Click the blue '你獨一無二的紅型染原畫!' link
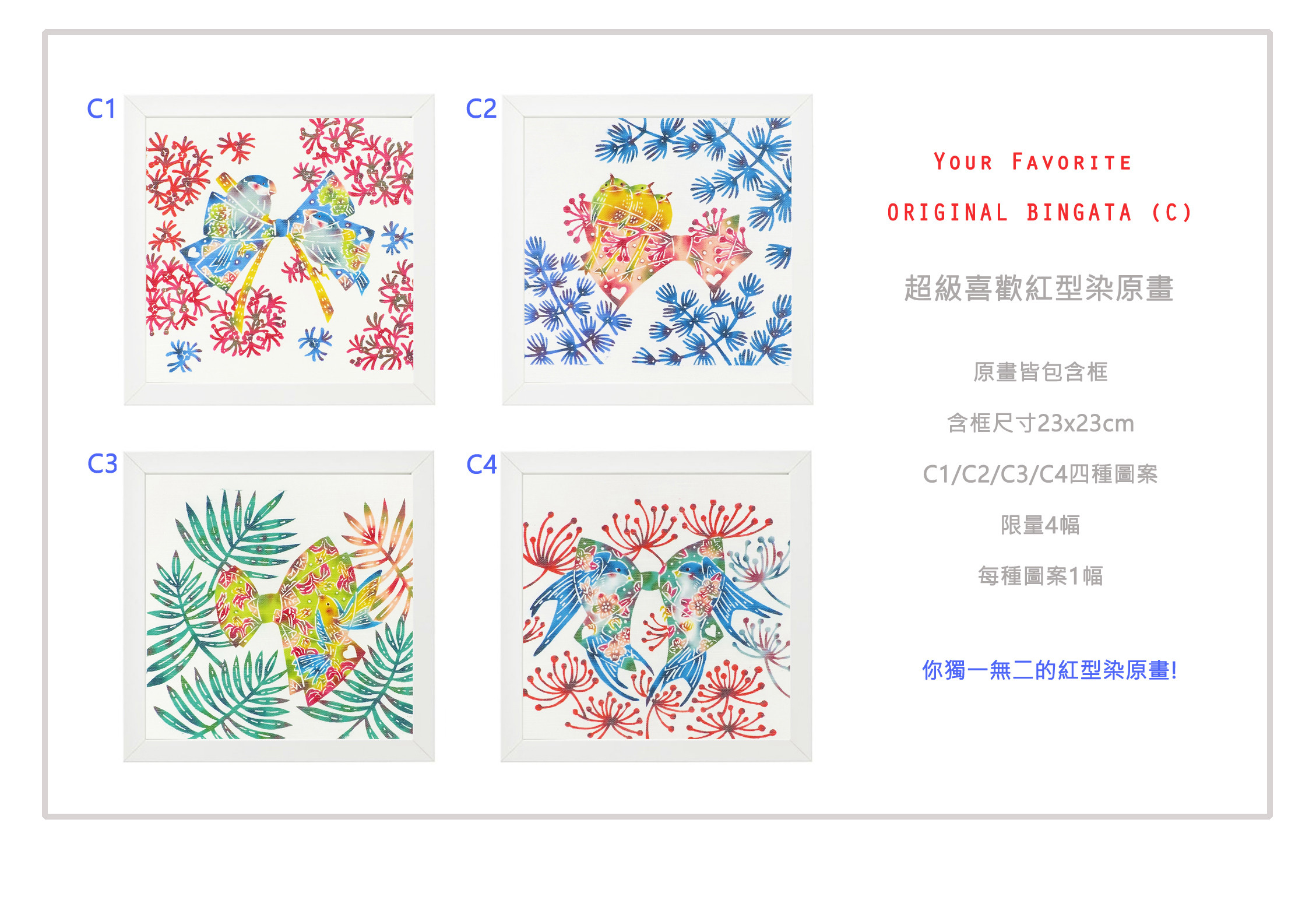This screenshot has width=1316, height=914. (x=1050, y=670)
